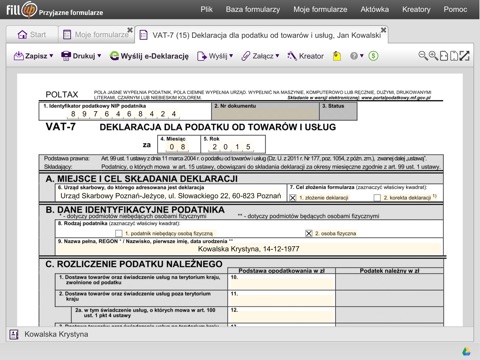Toggle full screen view icon
Viewport: 480px width, 360px height.
coord(464,56)
